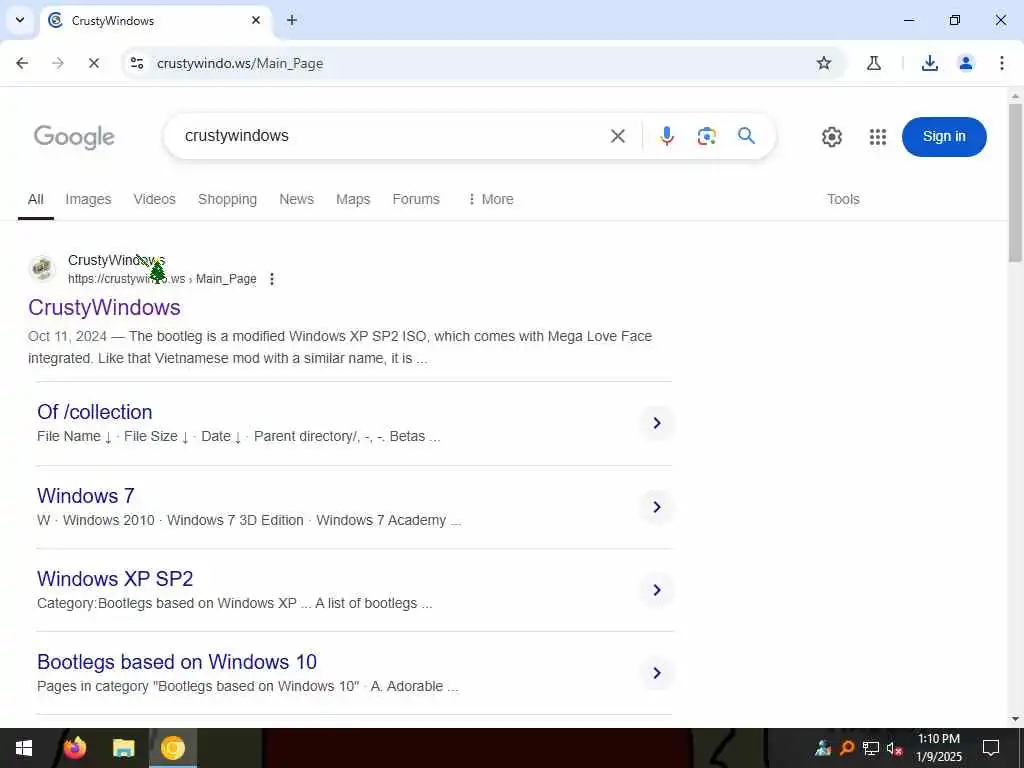
Task: Expand the Windows 7 chevron arrow
Action: click(657, 507)
